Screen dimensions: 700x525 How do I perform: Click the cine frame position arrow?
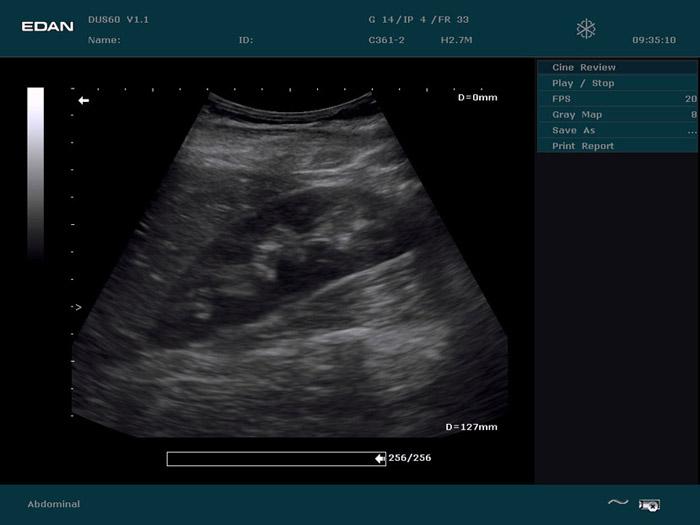380,458
